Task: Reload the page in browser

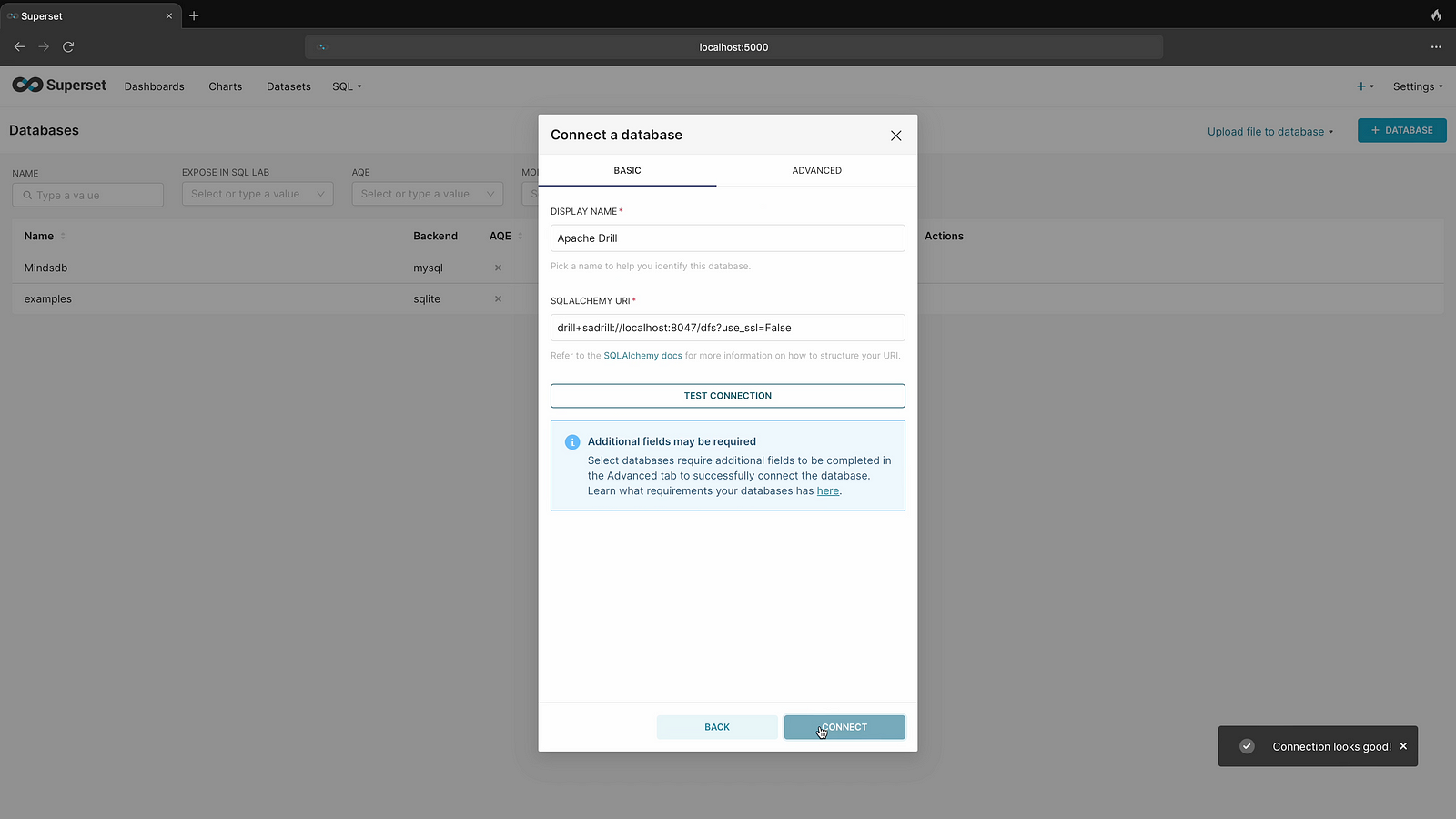Action: [68, 46]
